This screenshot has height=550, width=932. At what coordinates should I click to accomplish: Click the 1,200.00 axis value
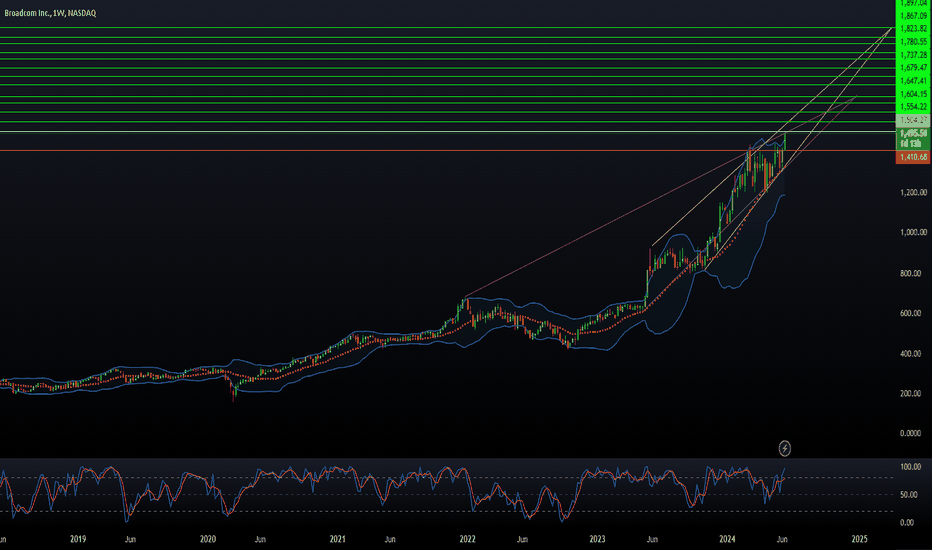pyautogui.click(x=914, y=193)
